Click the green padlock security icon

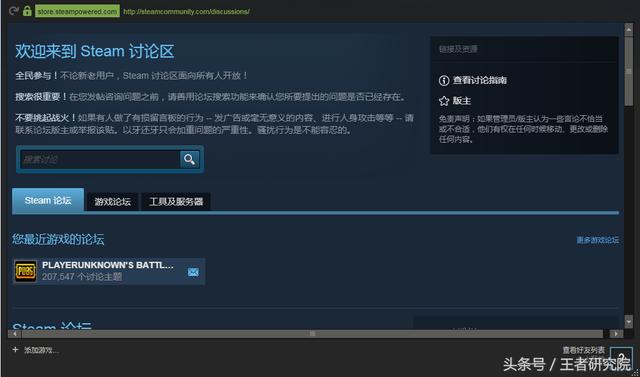[27, 11]
